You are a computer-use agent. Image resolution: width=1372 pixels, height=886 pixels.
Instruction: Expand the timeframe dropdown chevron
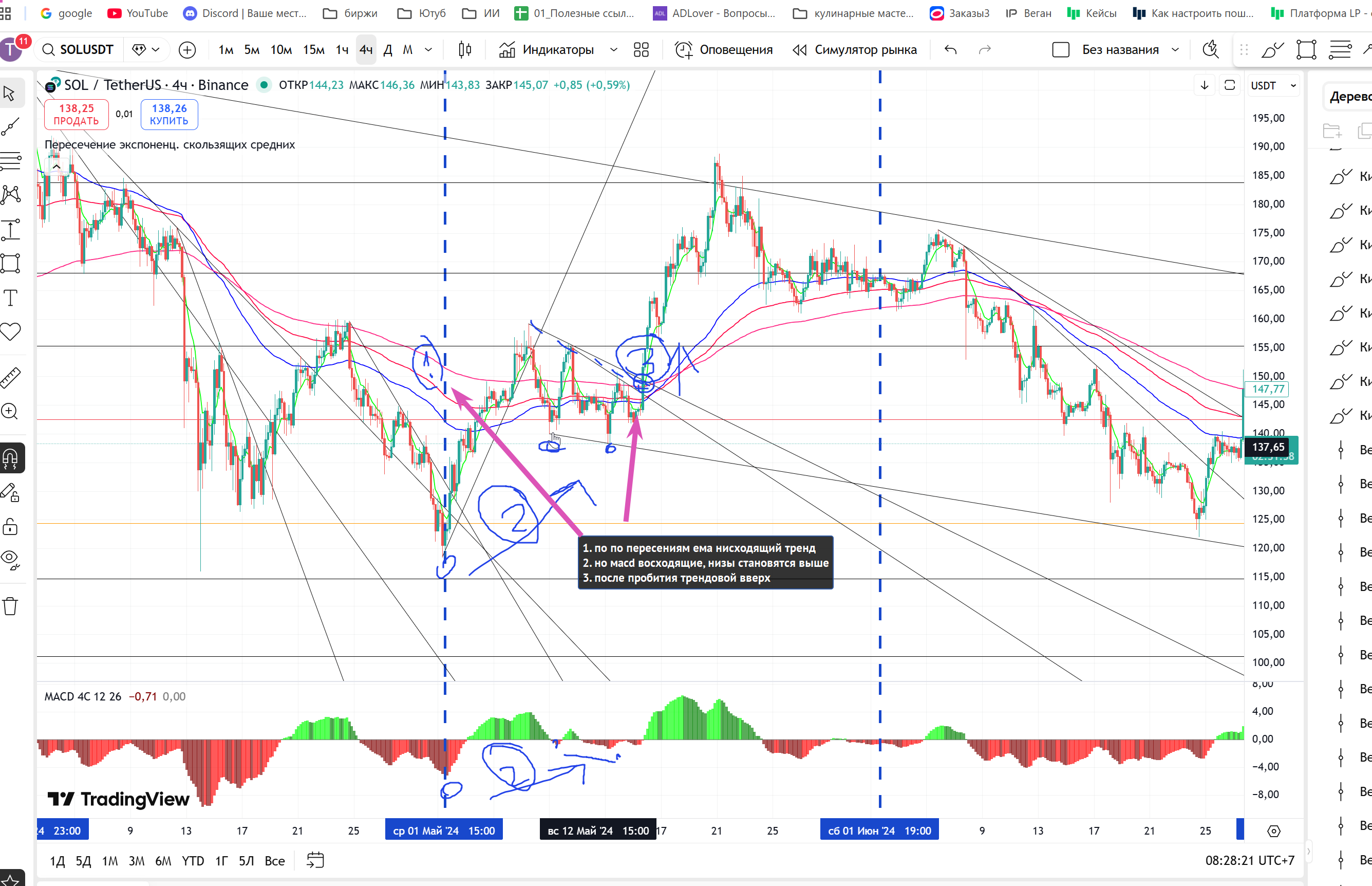click(428, 50)
